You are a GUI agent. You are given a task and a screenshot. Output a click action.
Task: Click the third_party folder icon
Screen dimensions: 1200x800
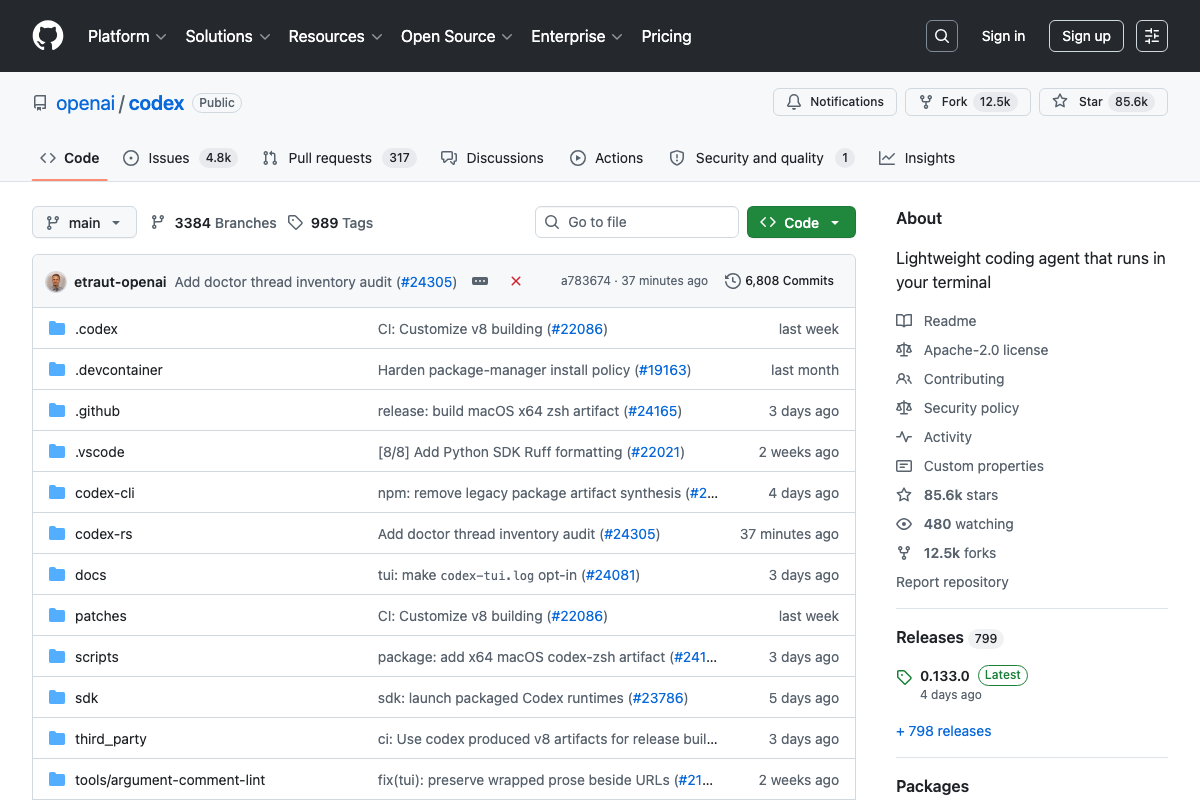tap(57, 739)
